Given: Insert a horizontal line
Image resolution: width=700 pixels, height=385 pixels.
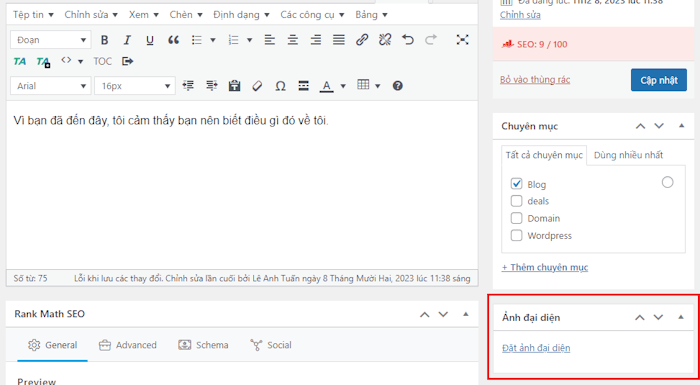Looking at the screenshot, I should [x=304, y=86].
